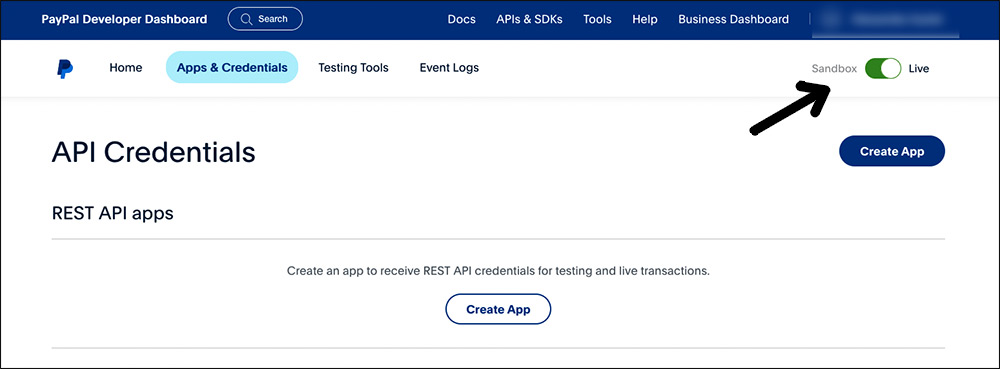This screenshot has height=369, width=1000.
Task: Click PayPal Developer Dashboard title
Action: (x=124, y=19)
